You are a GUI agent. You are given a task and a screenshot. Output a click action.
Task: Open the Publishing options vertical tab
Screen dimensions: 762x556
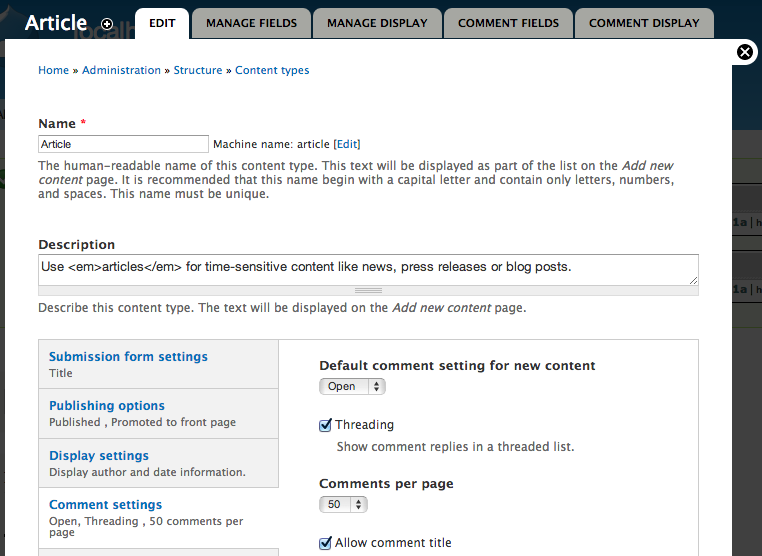tap(158, 414)
